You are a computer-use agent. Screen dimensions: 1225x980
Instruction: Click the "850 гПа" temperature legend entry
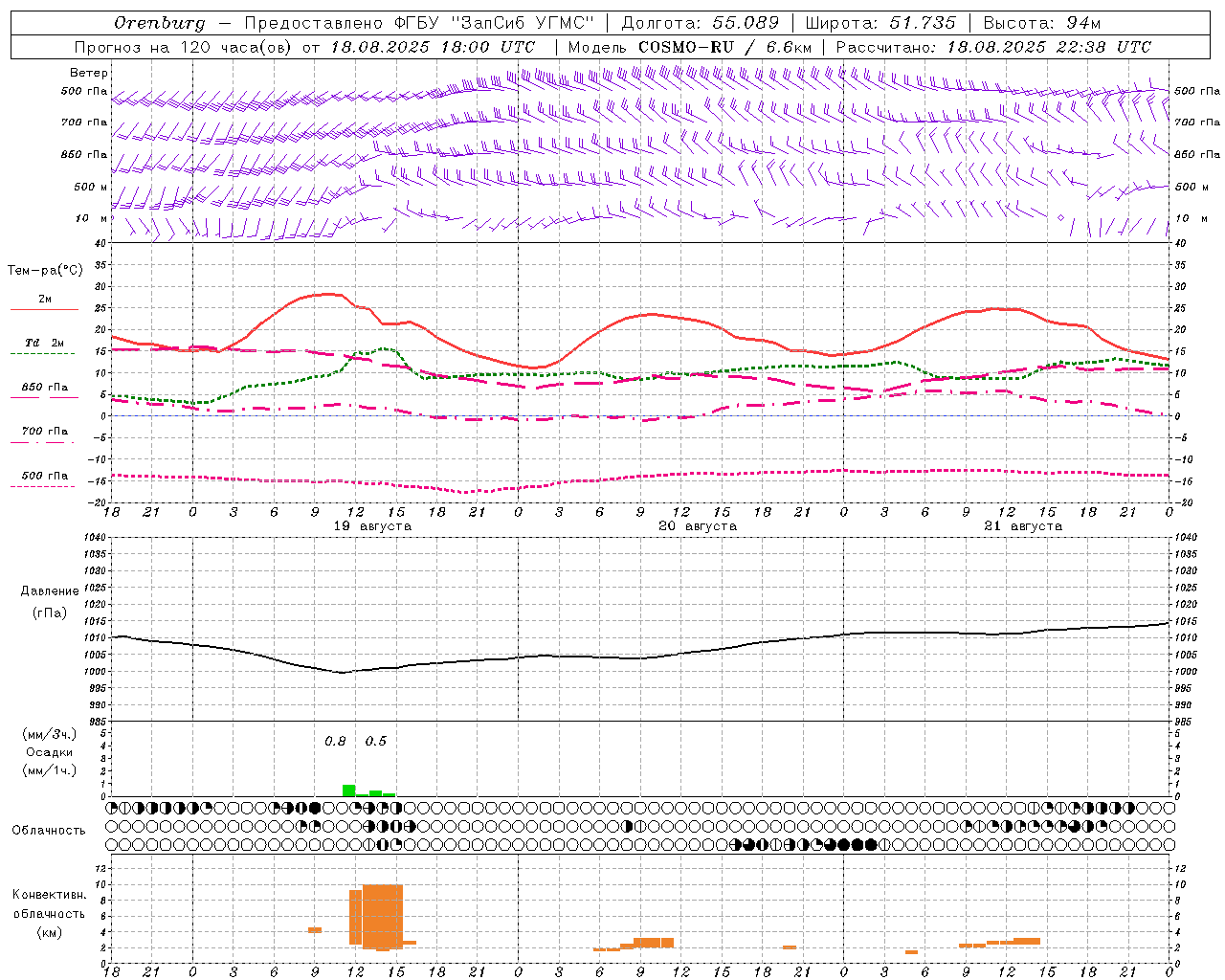pyautogui.click(x=45, y=388)
